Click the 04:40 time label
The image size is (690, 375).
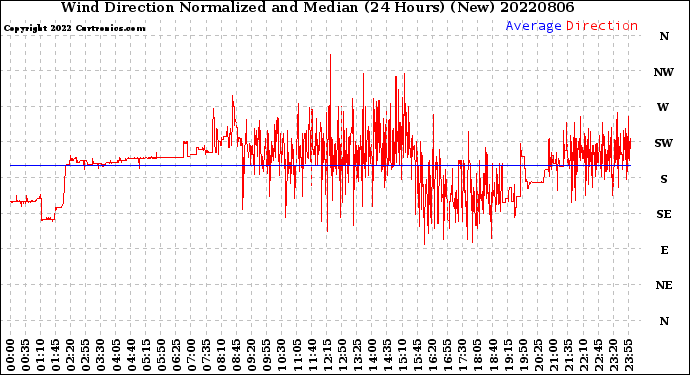[x=131, y=355]
